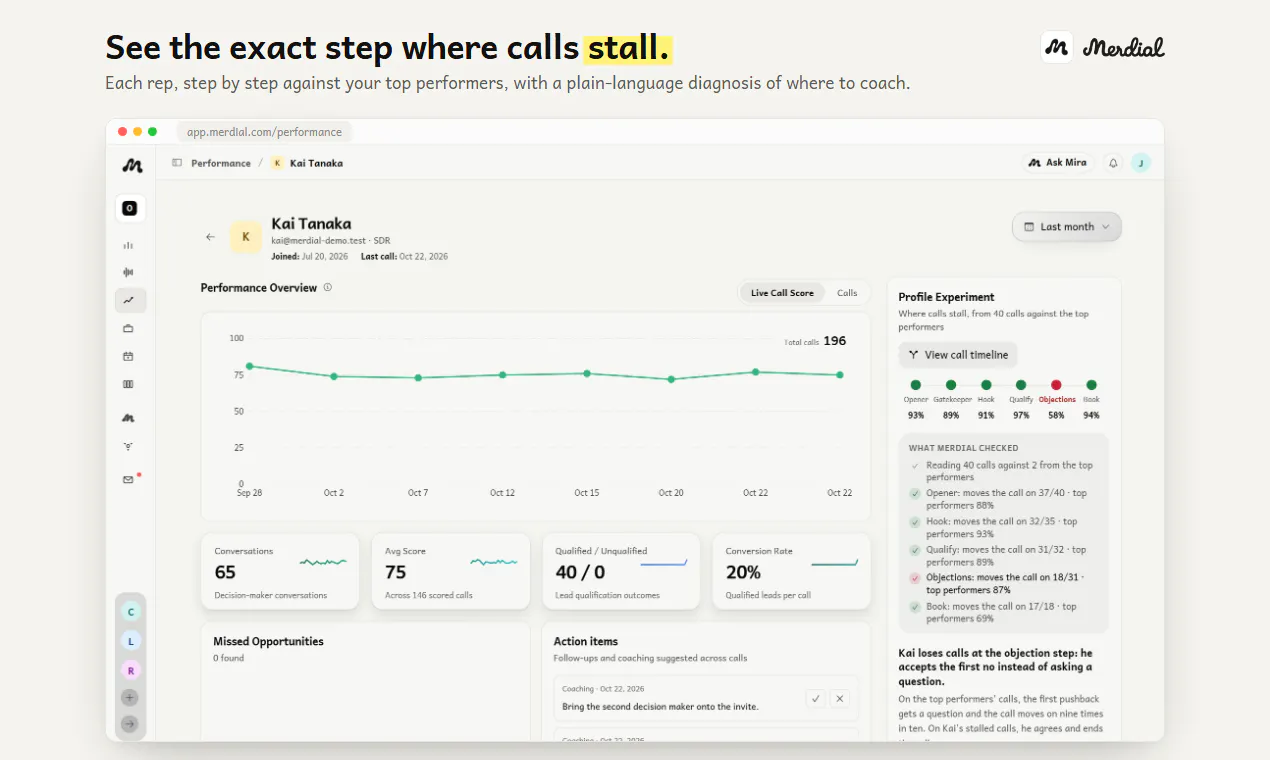
Task: Click the back arrow beside Kai Tanaka
Action: (x=210, y=237)
